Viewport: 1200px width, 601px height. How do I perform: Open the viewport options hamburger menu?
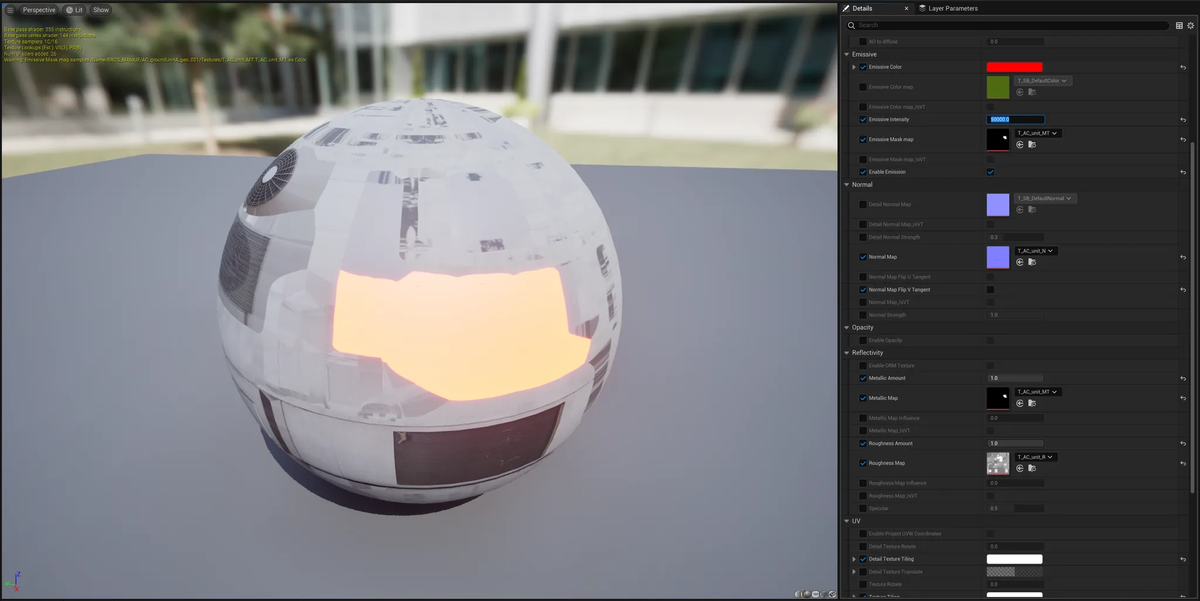9,10
